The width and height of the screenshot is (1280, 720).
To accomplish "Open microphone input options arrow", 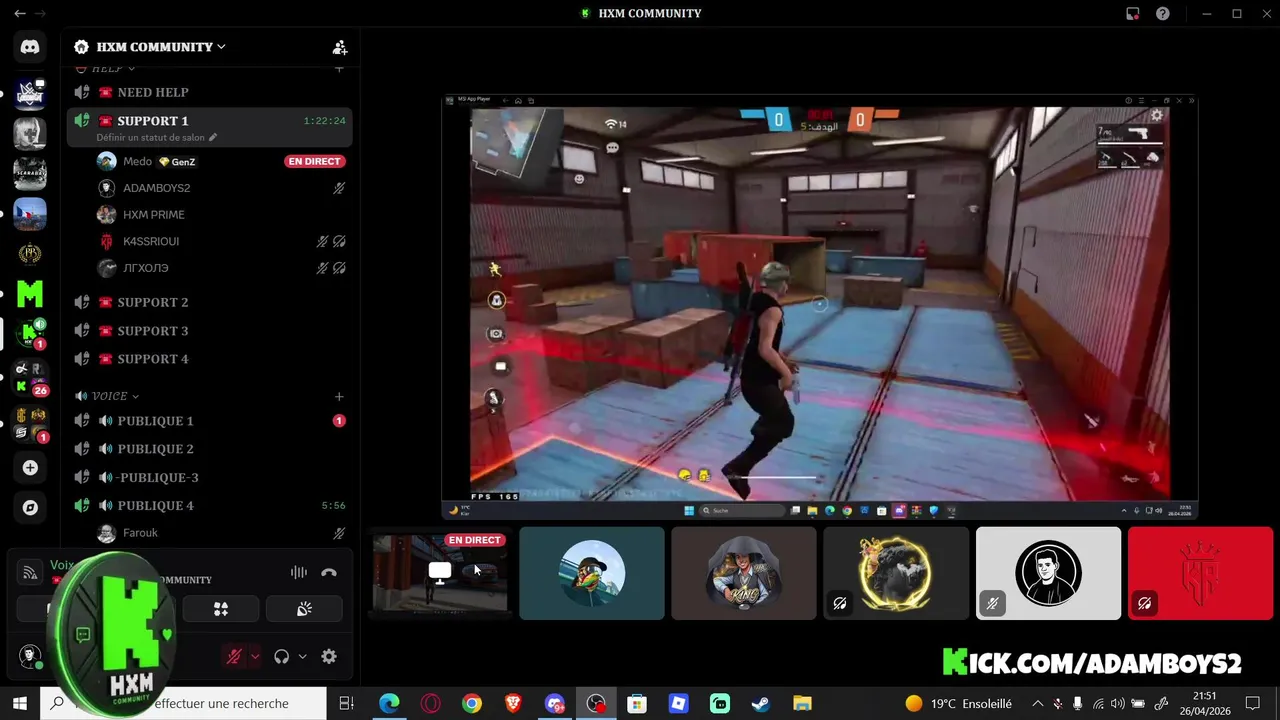I will (255, 656).
